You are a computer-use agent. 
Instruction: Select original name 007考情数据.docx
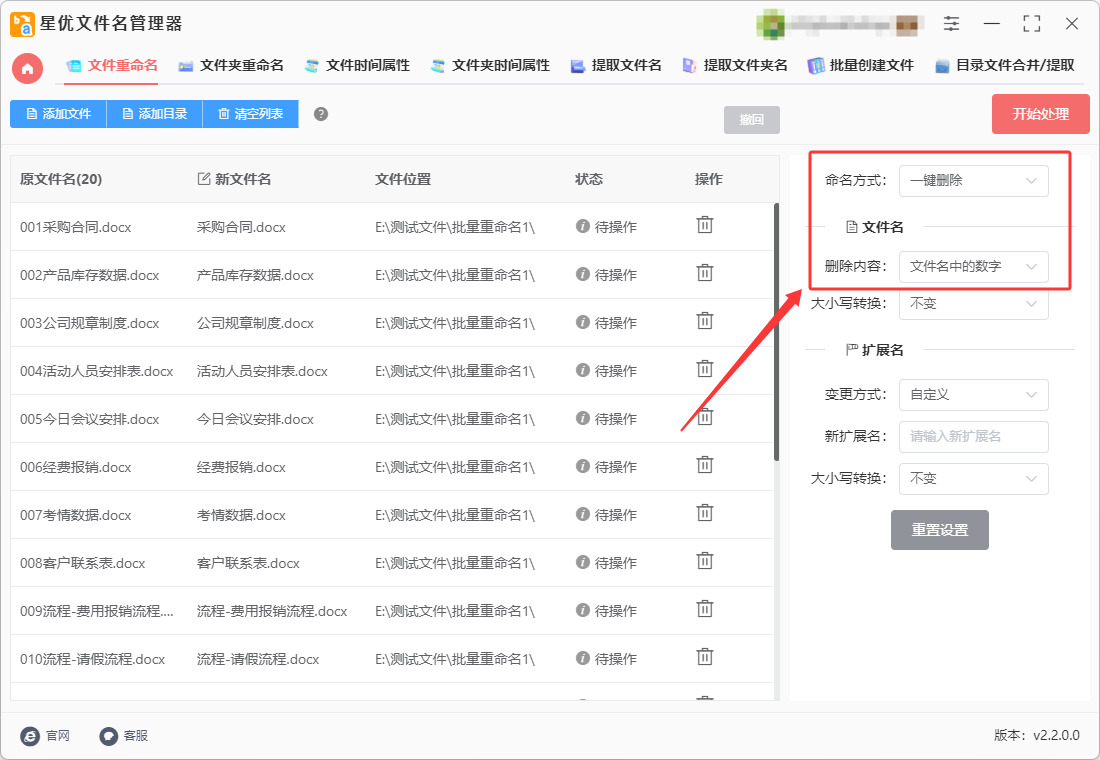75,515
